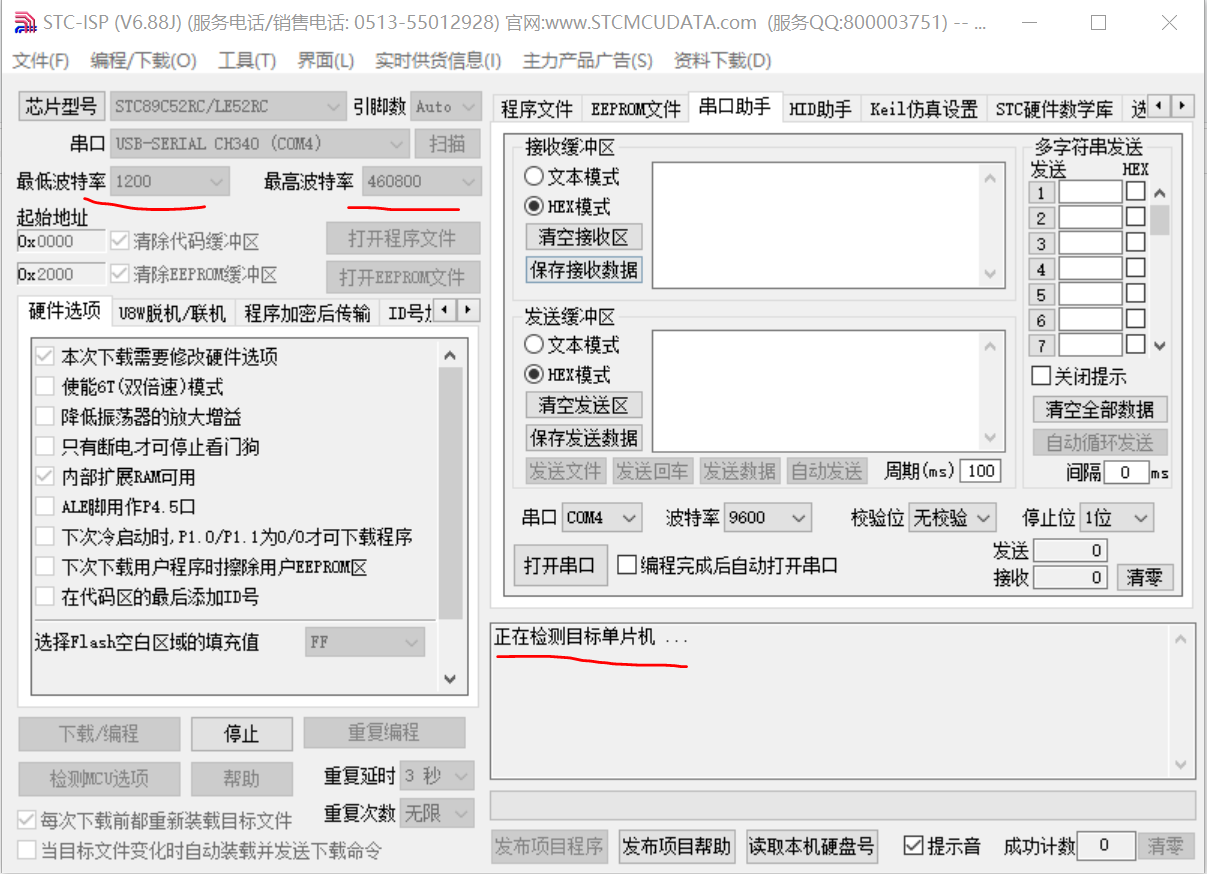Check HEX box for multi-string row 2

click(x=1135, y=217)
